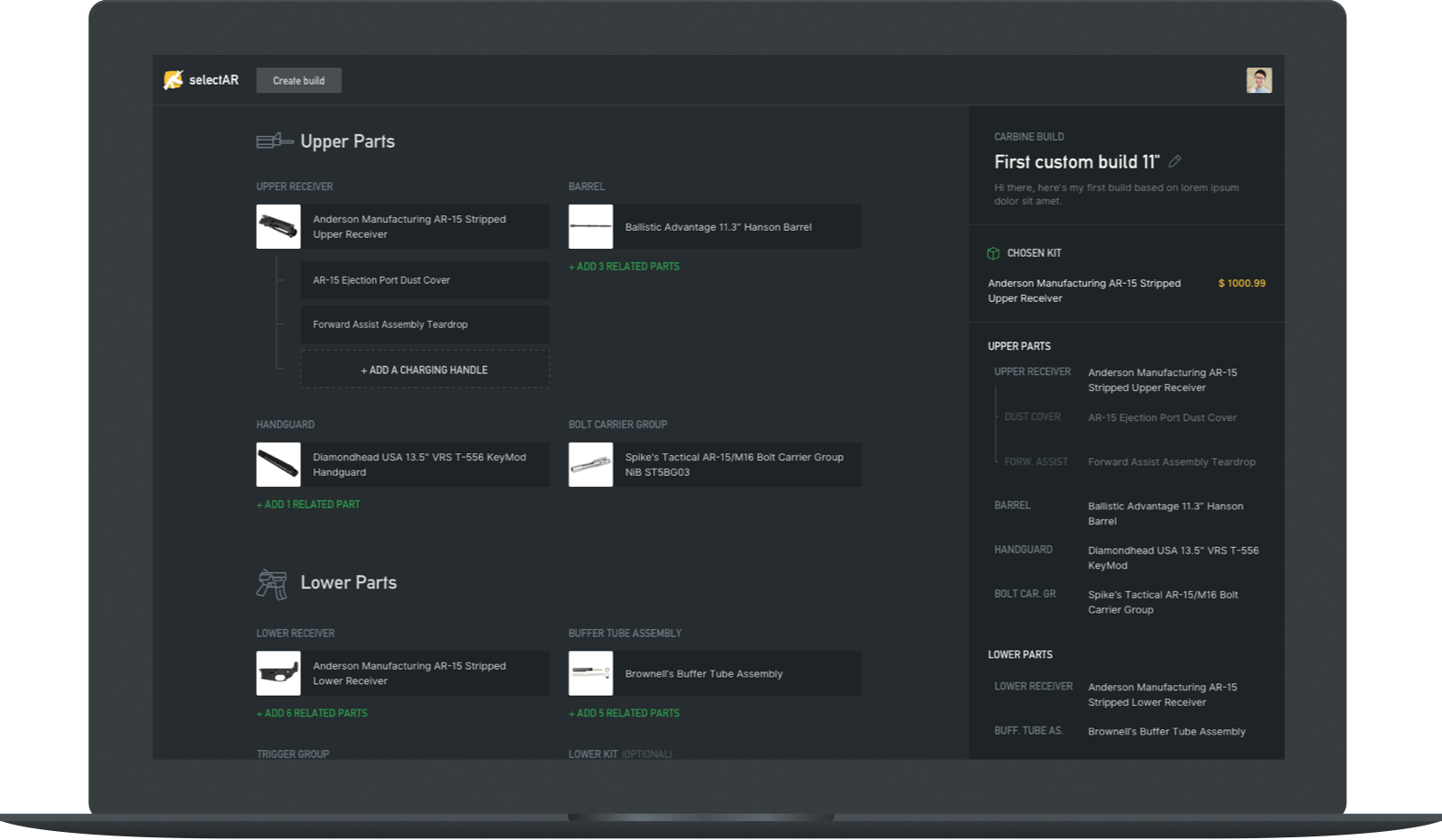The width and height of the screenshot is (1442, 840).
Task: Click Add 3 Related Parts under Barrel
Action: pyautogui.click(x=624, y=267)
